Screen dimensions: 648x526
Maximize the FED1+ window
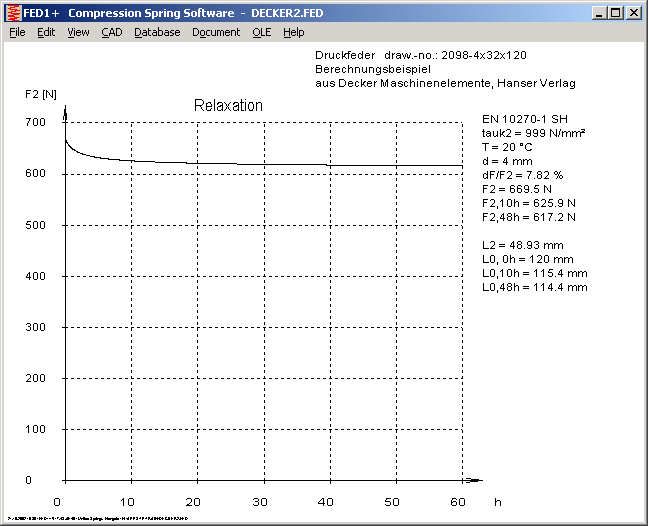(x=615, y=13)
